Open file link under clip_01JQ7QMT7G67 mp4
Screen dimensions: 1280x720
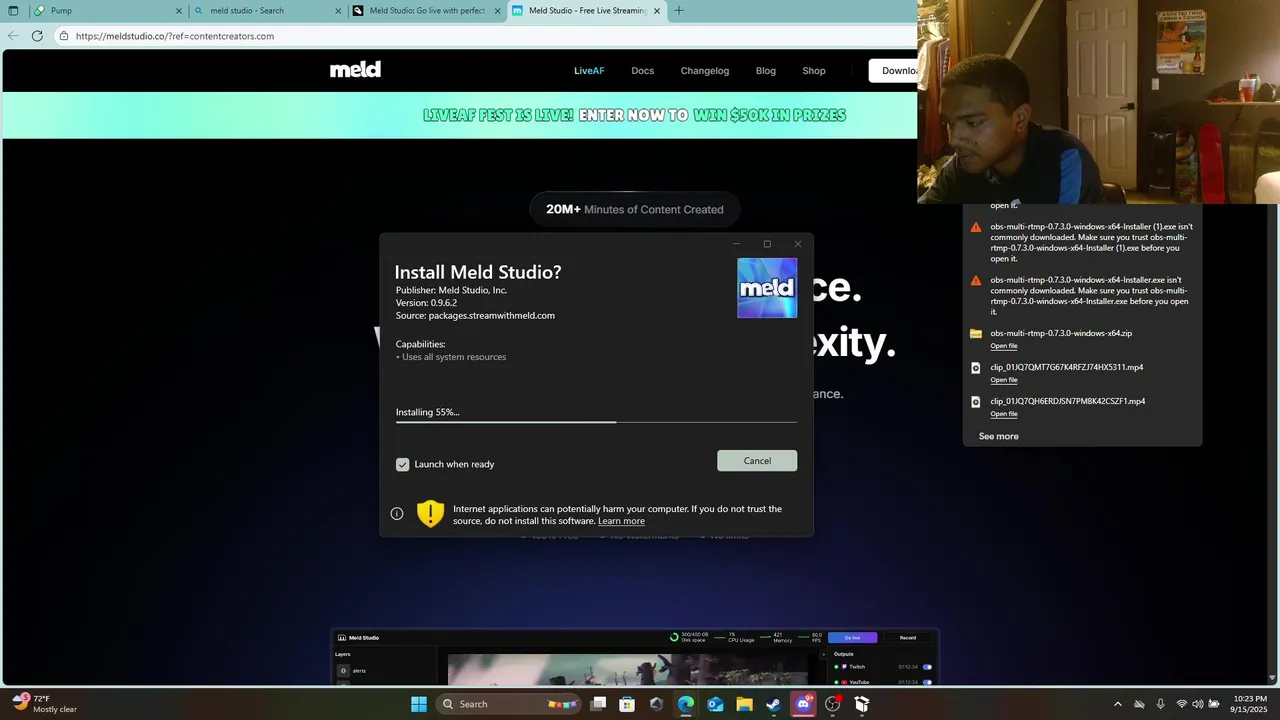(x=1004, y=380)
